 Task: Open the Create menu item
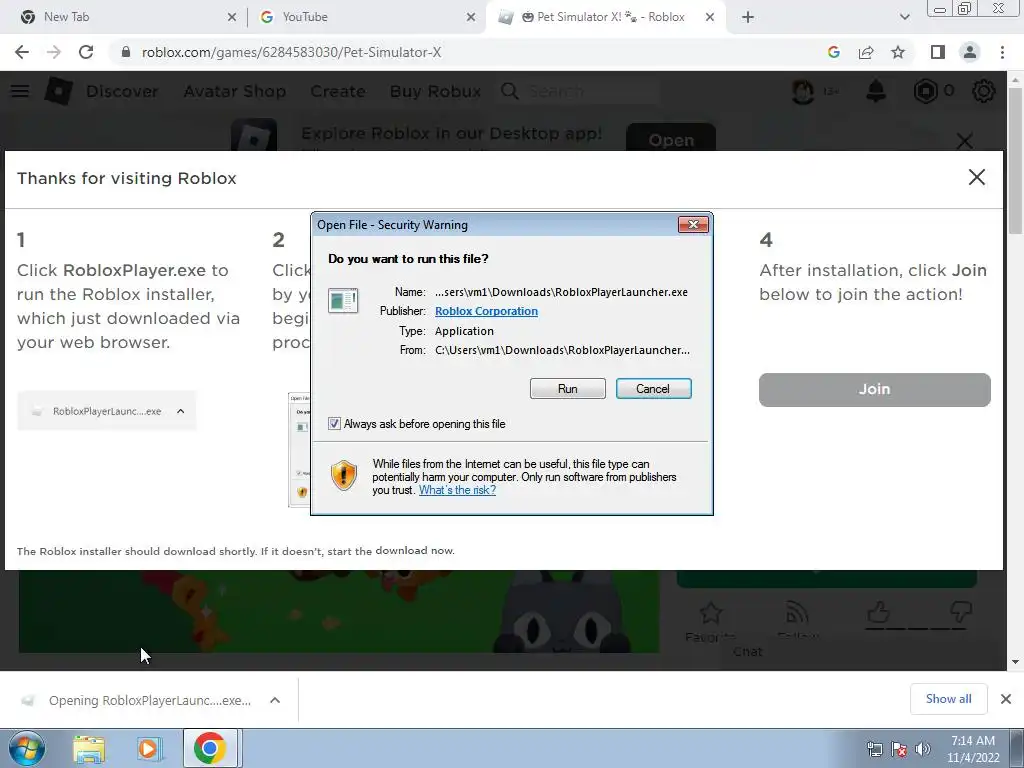click(338, 91)
